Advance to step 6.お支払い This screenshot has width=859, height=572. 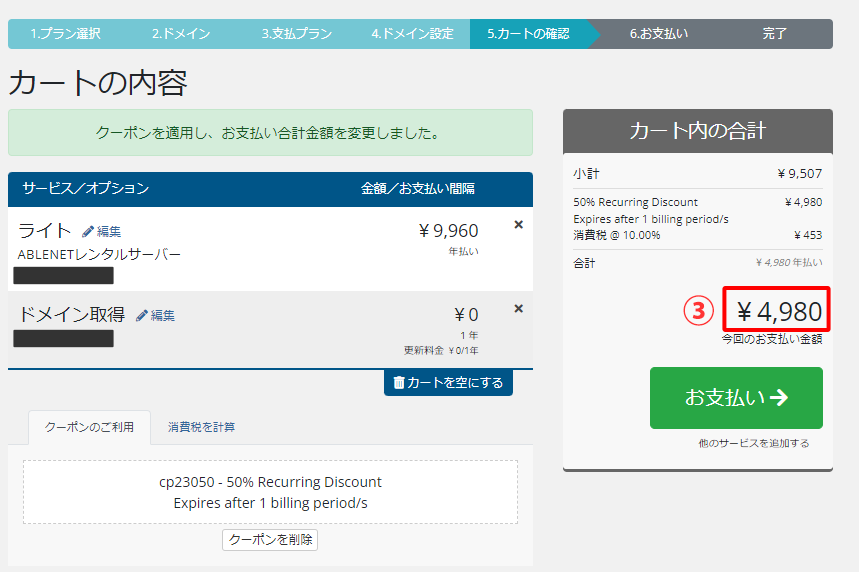658,34
